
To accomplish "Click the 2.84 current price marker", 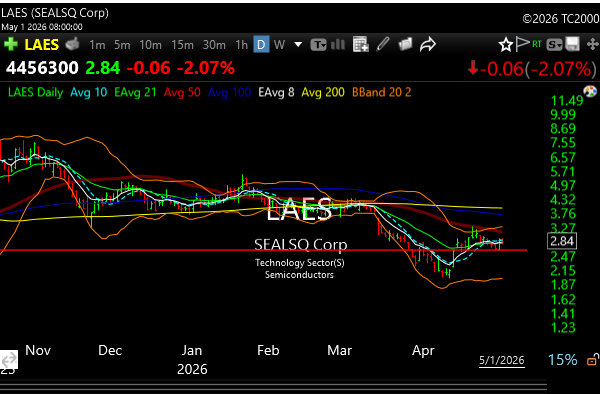I will (562, 241).
